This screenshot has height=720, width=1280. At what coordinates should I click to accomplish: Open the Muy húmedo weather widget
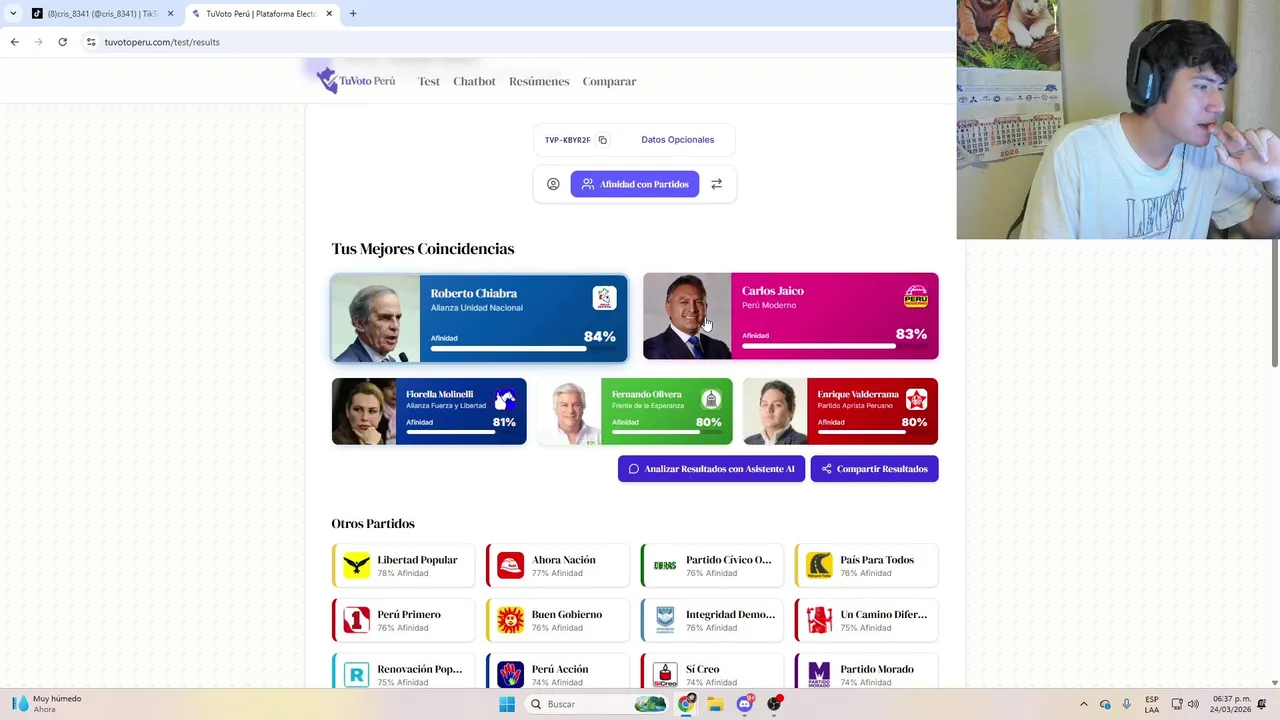(x=46, y=704)
